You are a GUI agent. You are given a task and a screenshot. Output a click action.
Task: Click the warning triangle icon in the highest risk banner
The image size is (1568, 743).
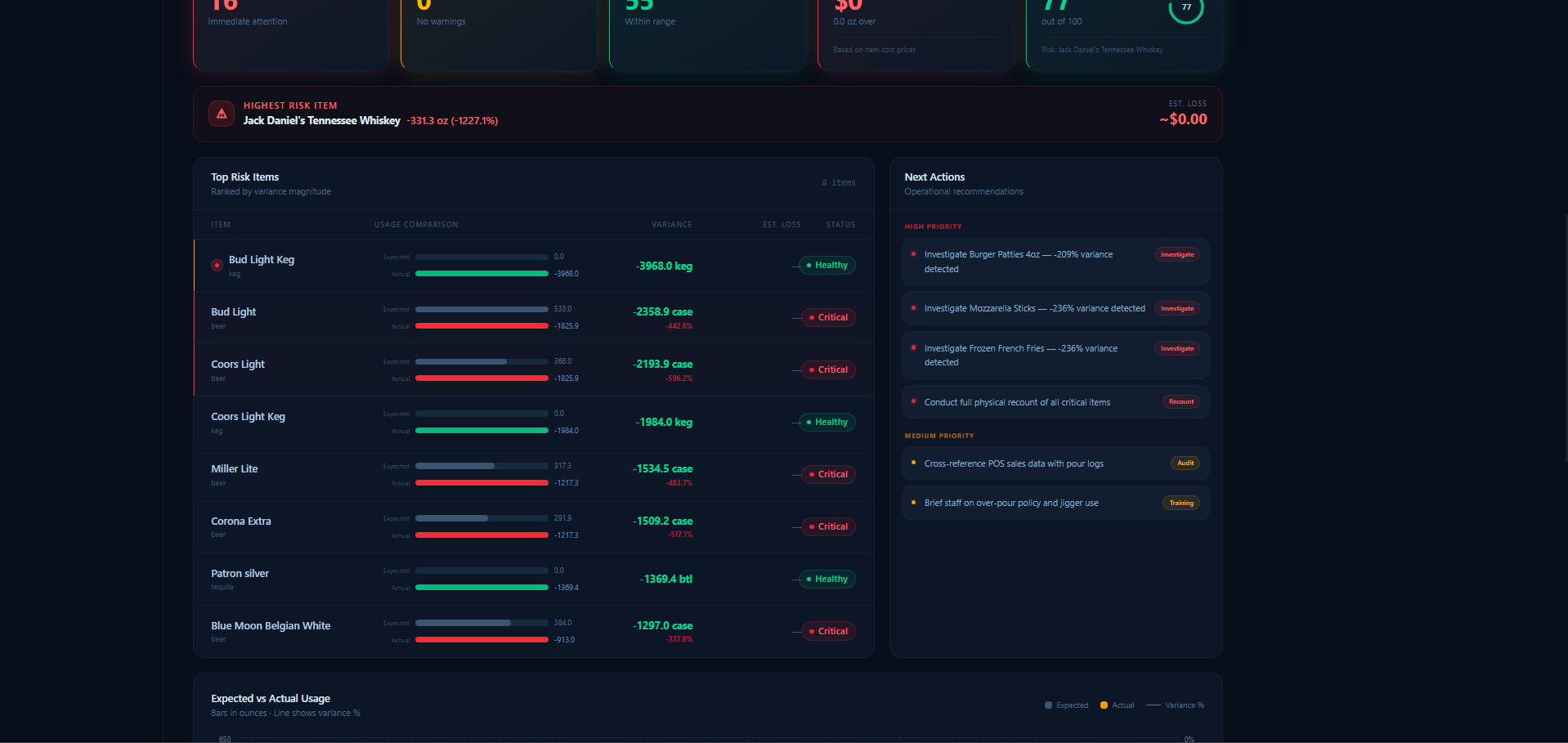pos(221,114)
